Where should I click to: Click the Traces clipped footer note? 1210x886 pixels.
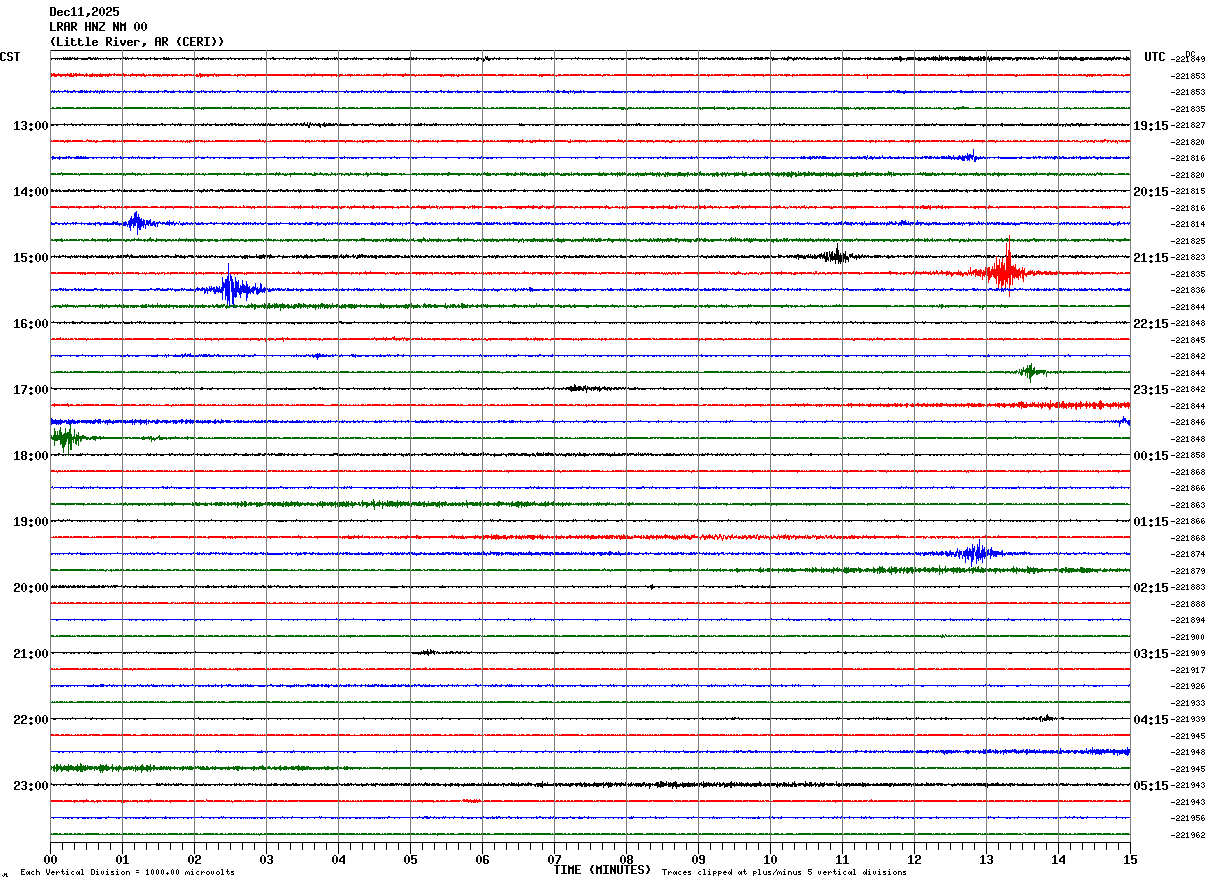(x=784, y=873)
